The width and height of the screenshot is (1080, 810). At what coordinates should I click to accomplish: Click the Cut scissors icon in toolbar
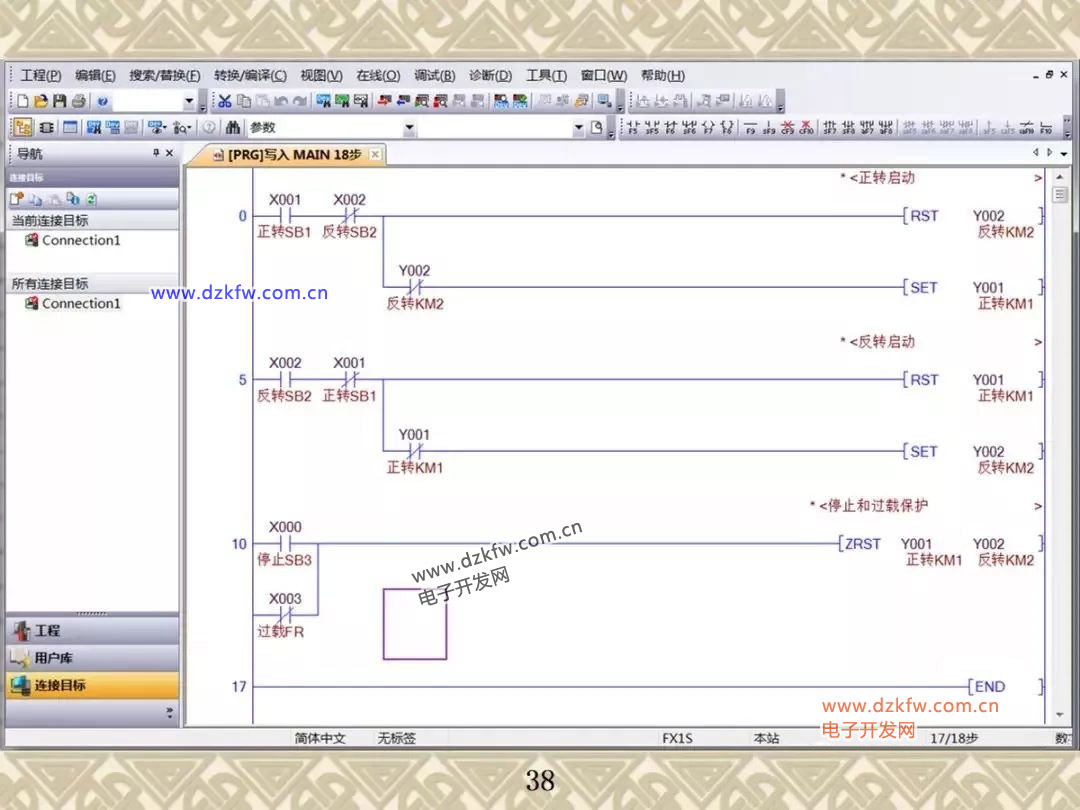coord(225,101)
